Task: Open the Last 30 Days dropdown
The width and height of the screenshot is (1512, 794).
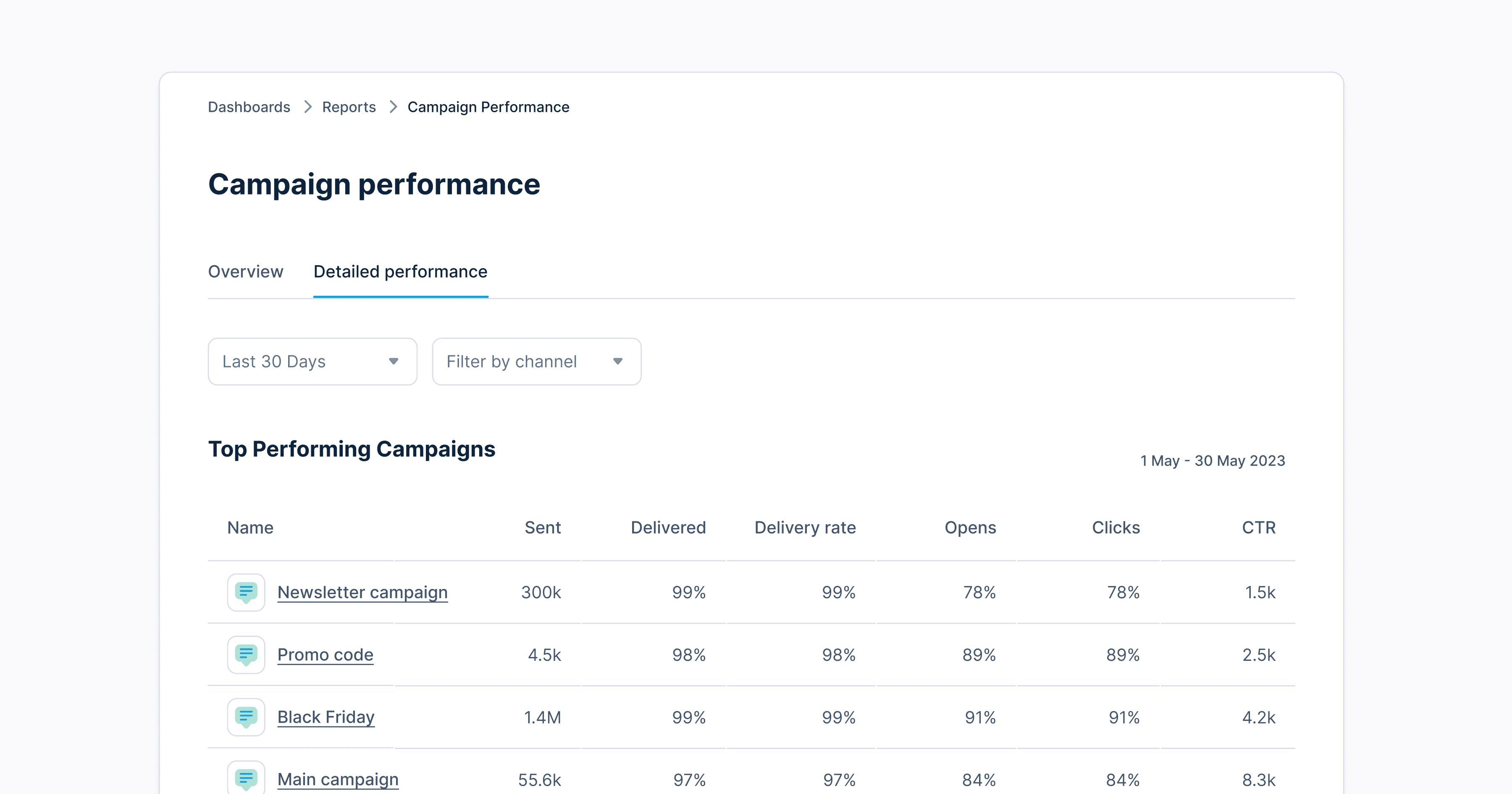Action: tap(312, 361)
